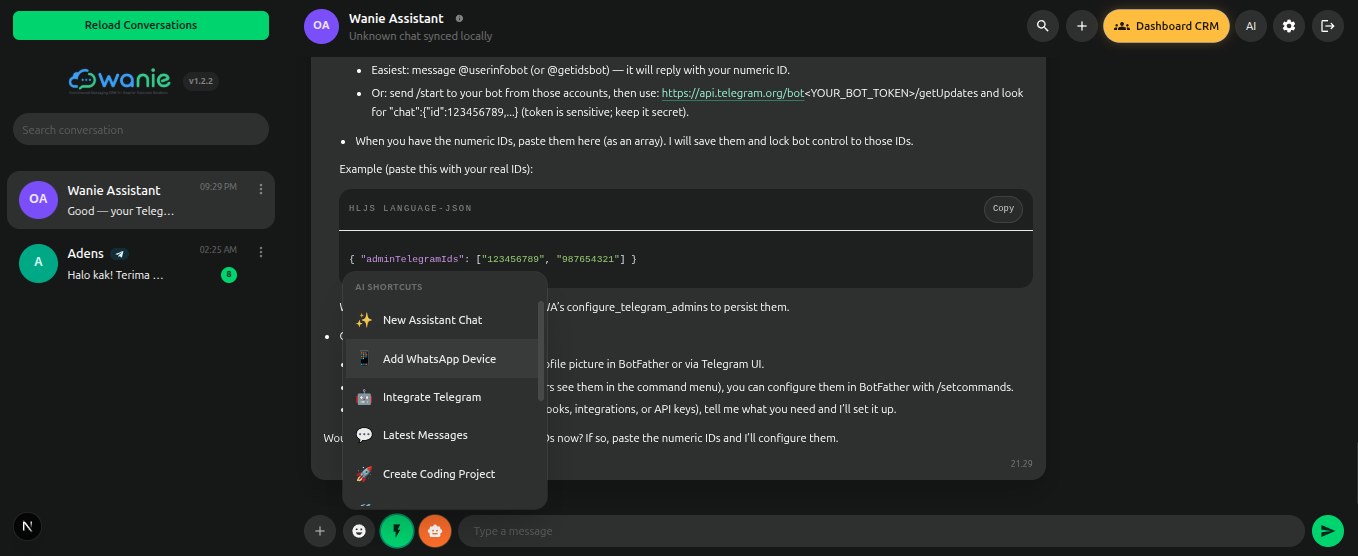Select Integrate Telegram shortcut
The height and width of the screenshot is (556, 1358).
coord(440,397)
